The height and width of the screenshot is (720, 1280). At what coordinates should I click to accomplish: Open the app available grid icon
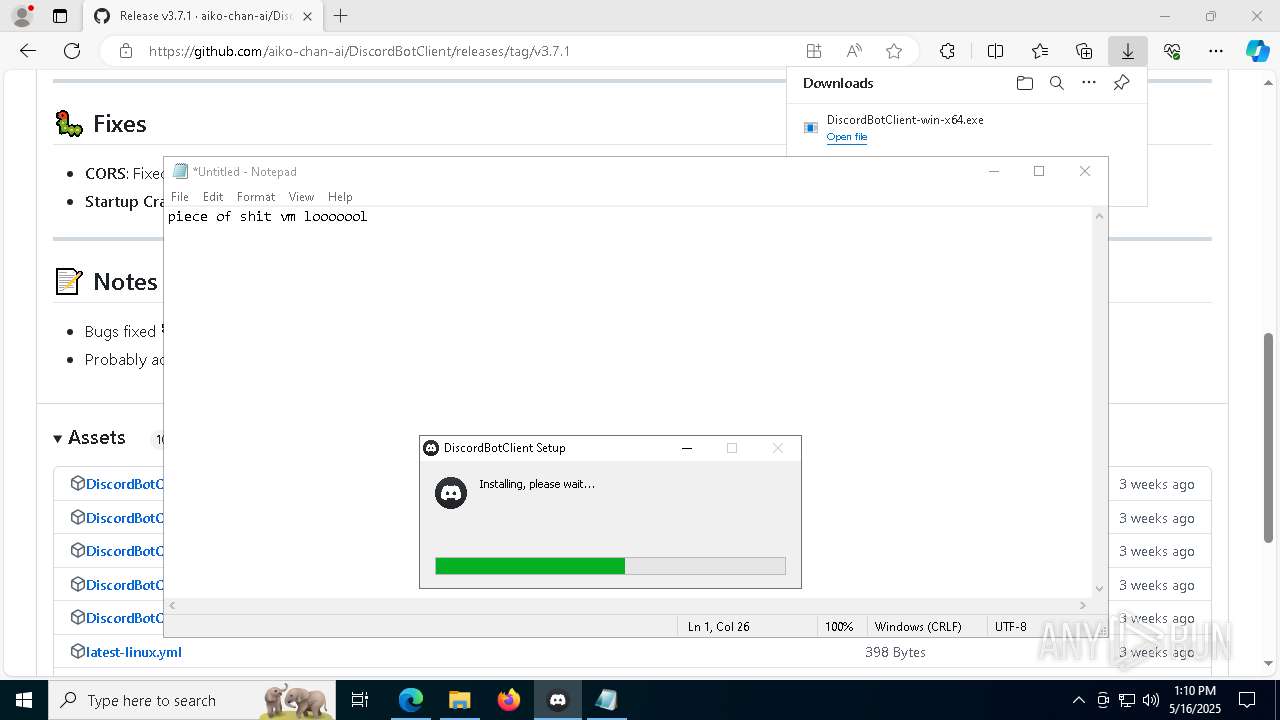click(x=814, y=51)
